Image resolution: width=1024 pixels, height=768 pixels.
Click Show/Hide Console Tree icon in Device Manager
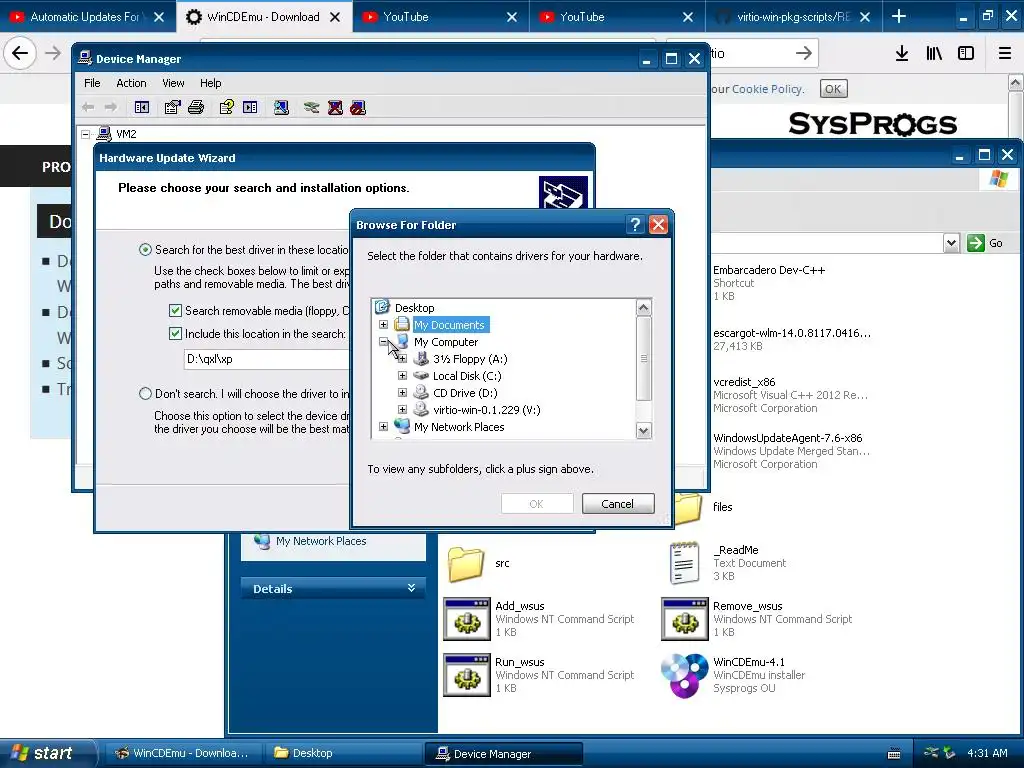142,107
